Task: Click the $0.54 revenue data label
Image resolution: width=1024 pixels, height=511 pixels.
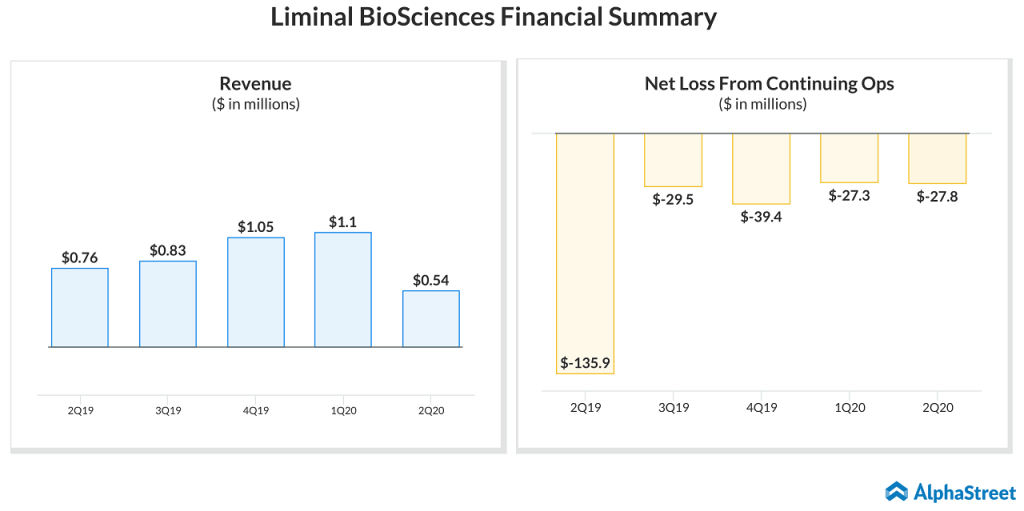Action: pos(431,280)
